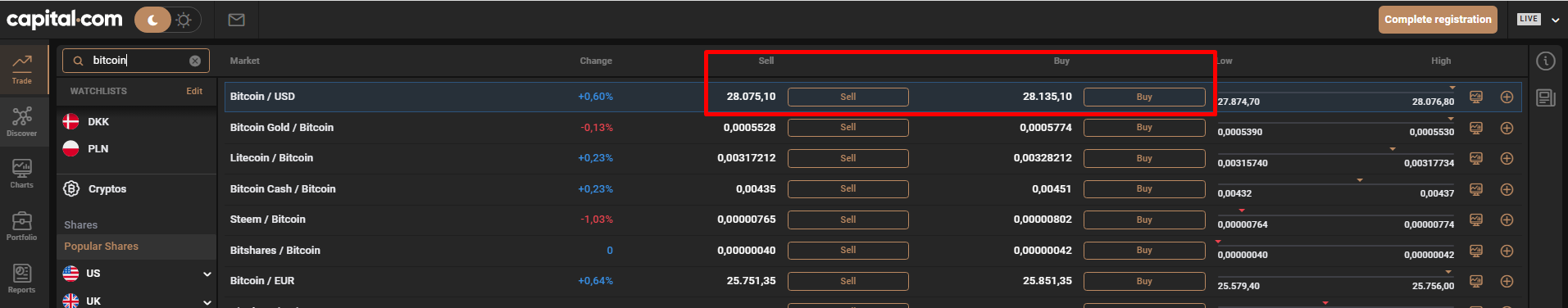Open chart icon for Bitcoin / EUR
Screen dimensions: 1568x308
pyautogui.click(x=1476, y=281)
